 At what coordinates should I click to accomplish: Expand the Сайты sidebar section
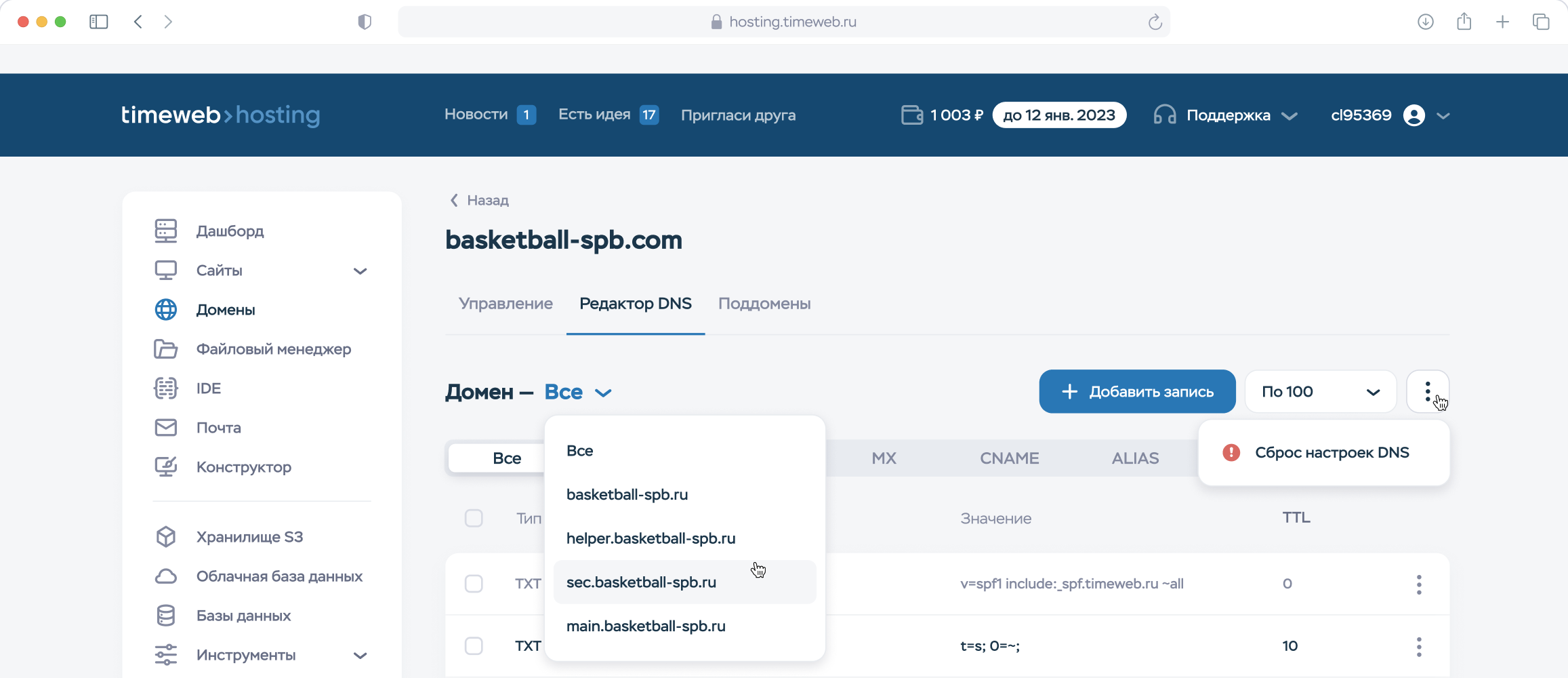click(x=360, y=271)
